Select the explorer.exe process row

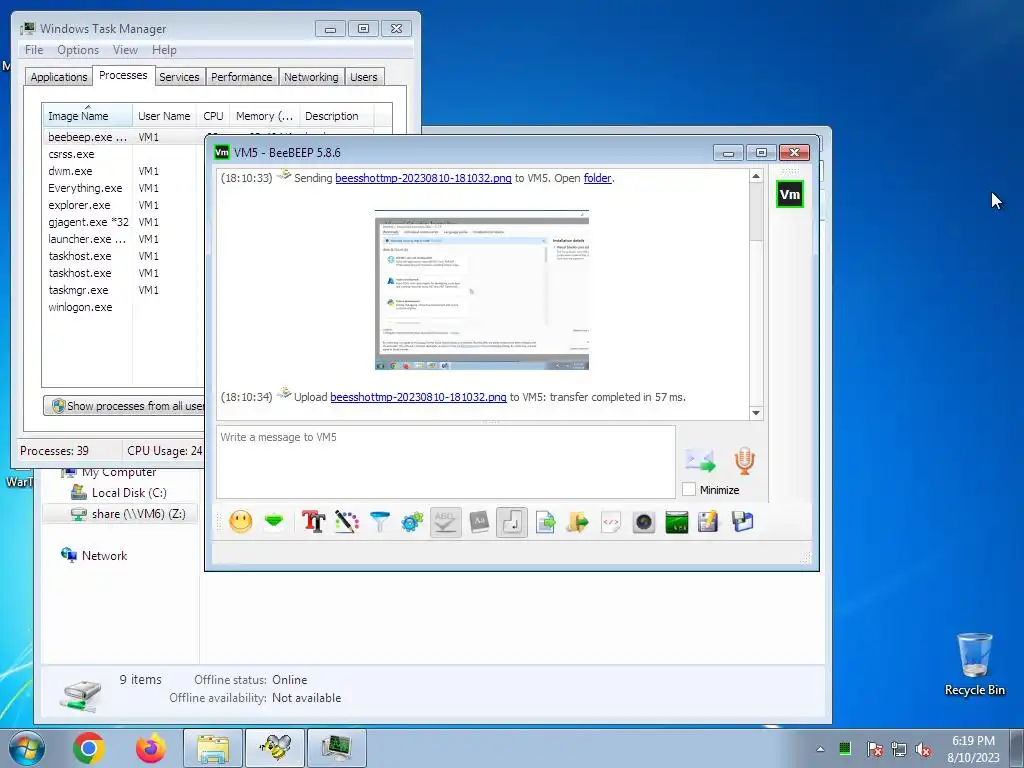pos(123,205)
